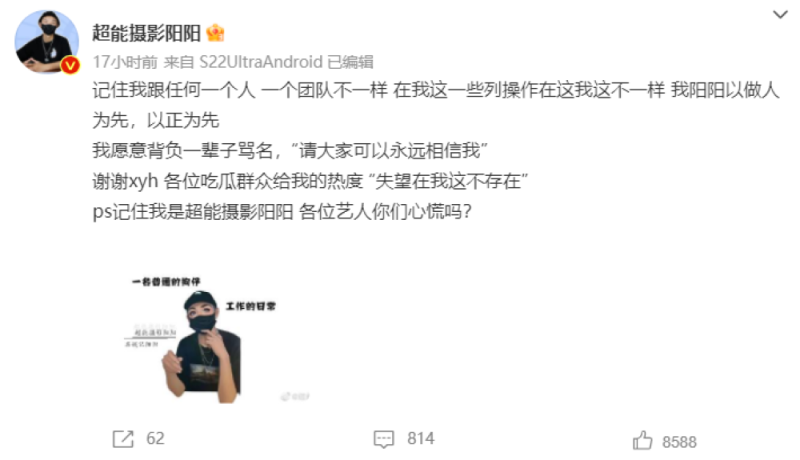Click the repost share arrow icon
Screen dimensions: 800x460
pyautogui.click(x=123, y=439)
